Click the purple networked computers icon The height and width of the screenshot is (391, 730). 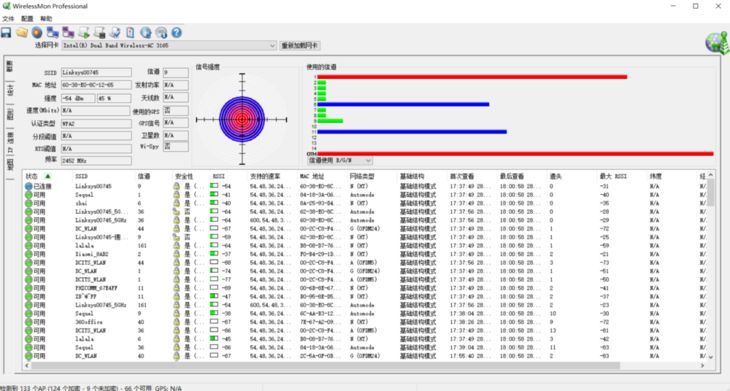(x=68, y=33)
